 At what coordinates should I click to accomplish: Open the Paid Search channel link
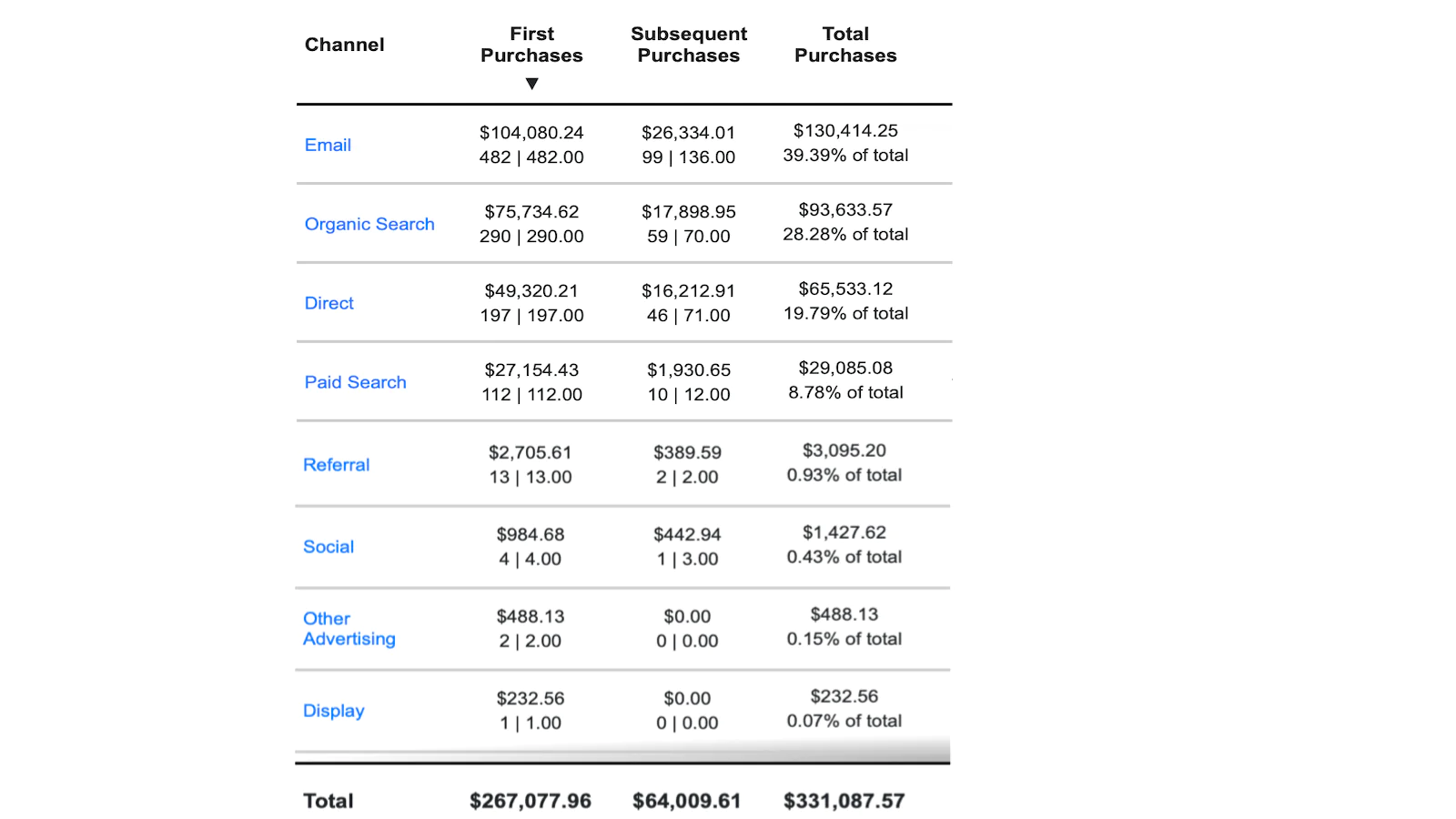[x=355, y=382]
